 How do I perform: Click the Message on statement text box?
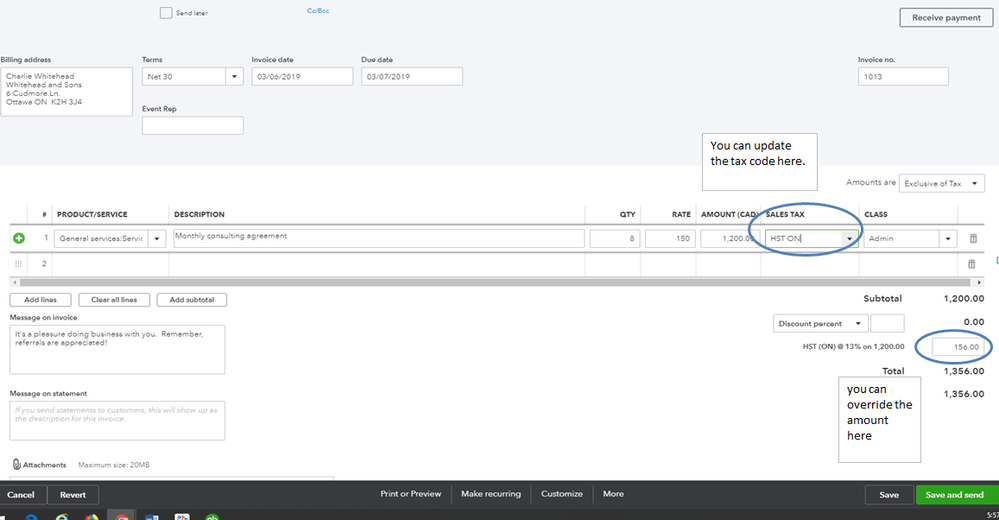click(117, 421)
